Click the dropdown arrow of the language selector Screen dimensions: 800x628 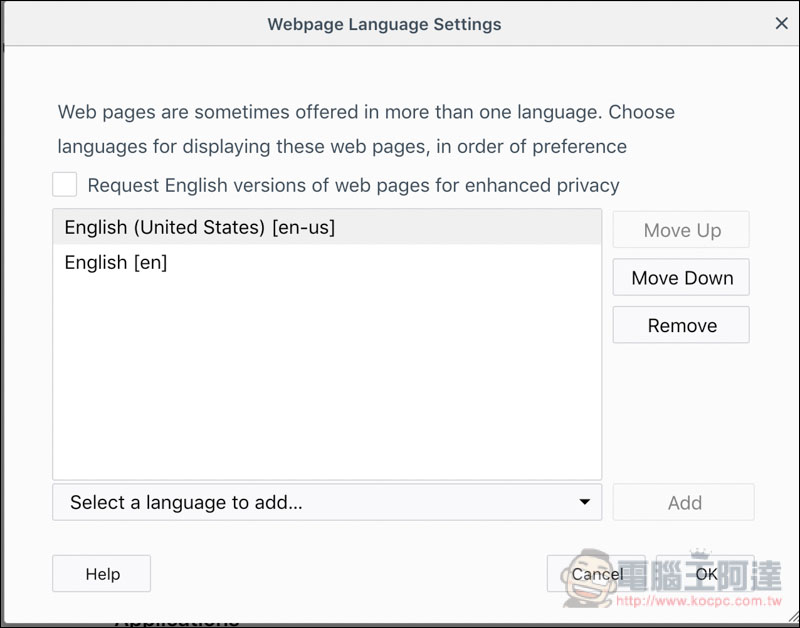point(585,503)
